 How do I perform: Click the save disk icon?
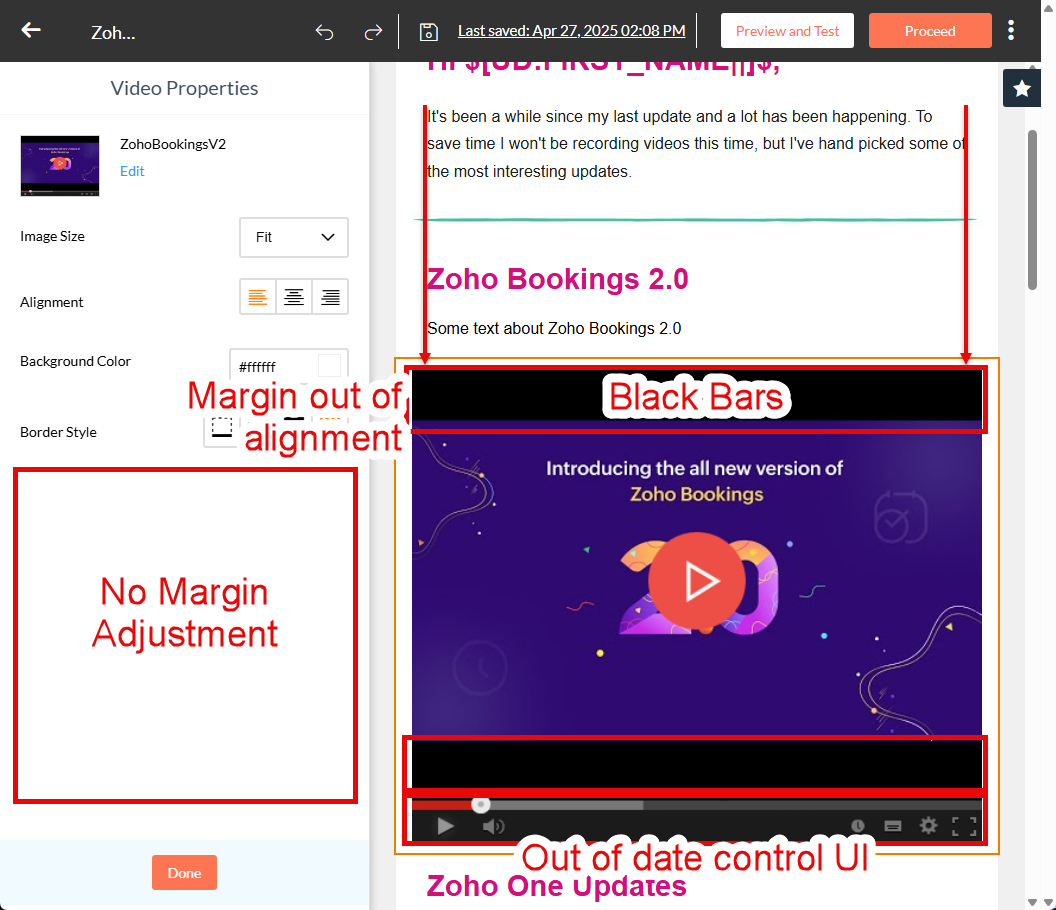click(428, 32)
